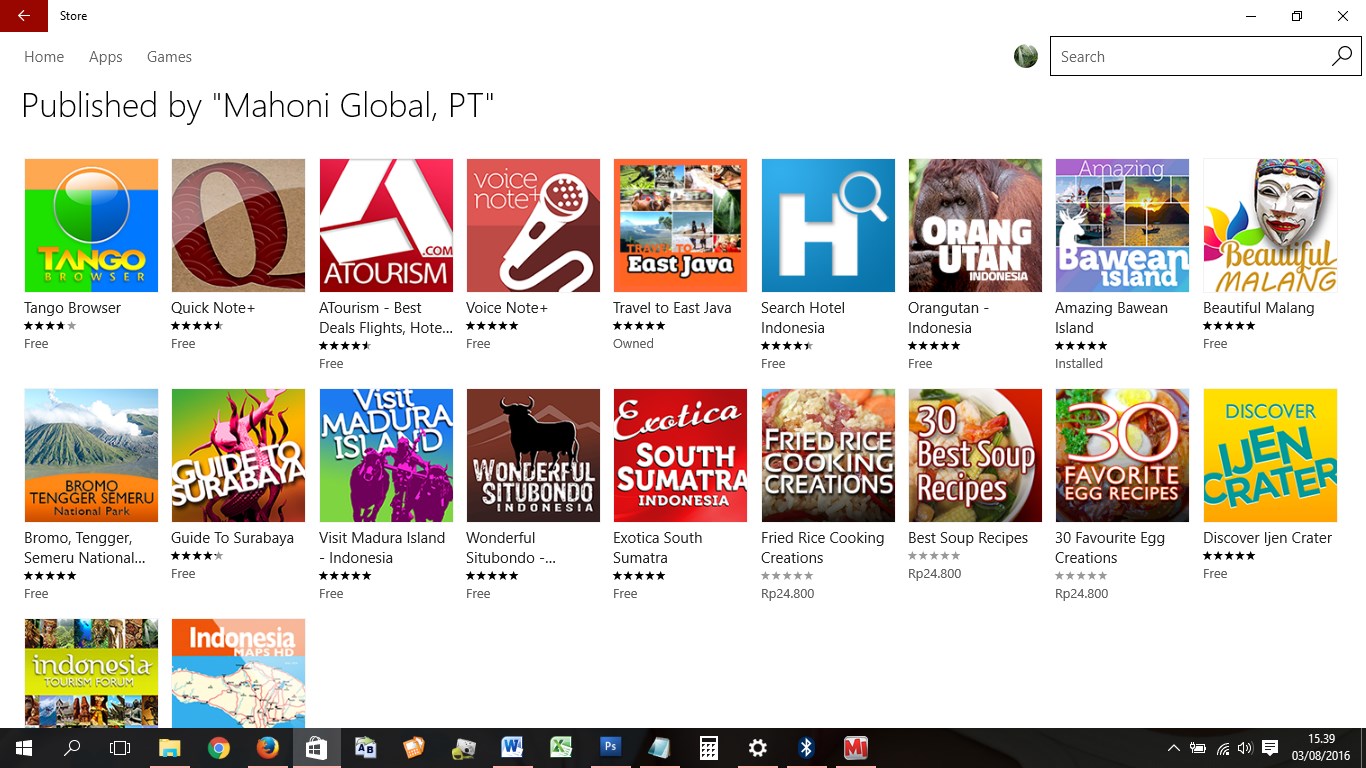
Task: Open Task View from the taskbar
Action: click(120, 748)
